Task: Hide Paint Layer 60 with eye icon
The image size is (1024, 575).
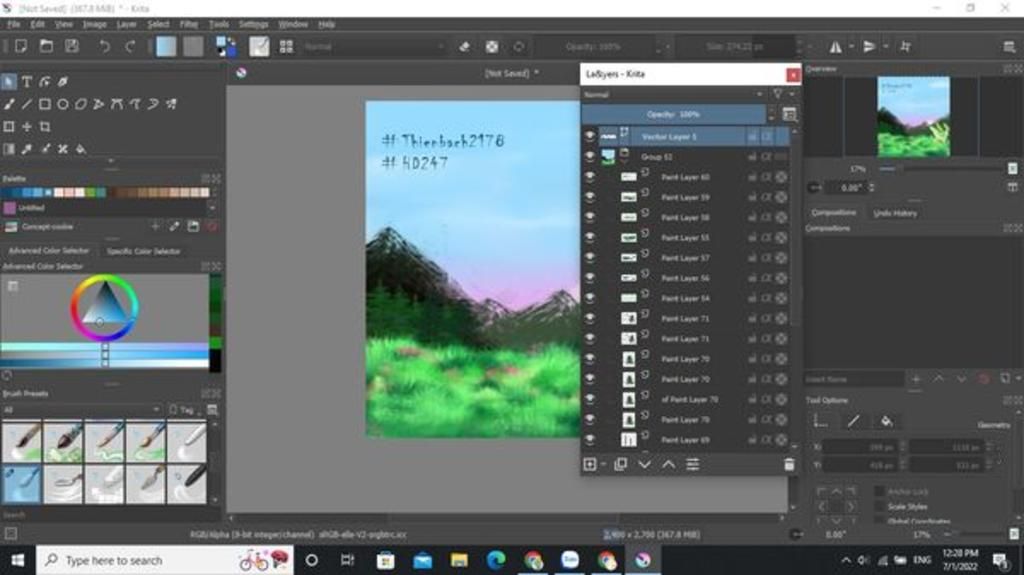Action: tap(590, 176)
